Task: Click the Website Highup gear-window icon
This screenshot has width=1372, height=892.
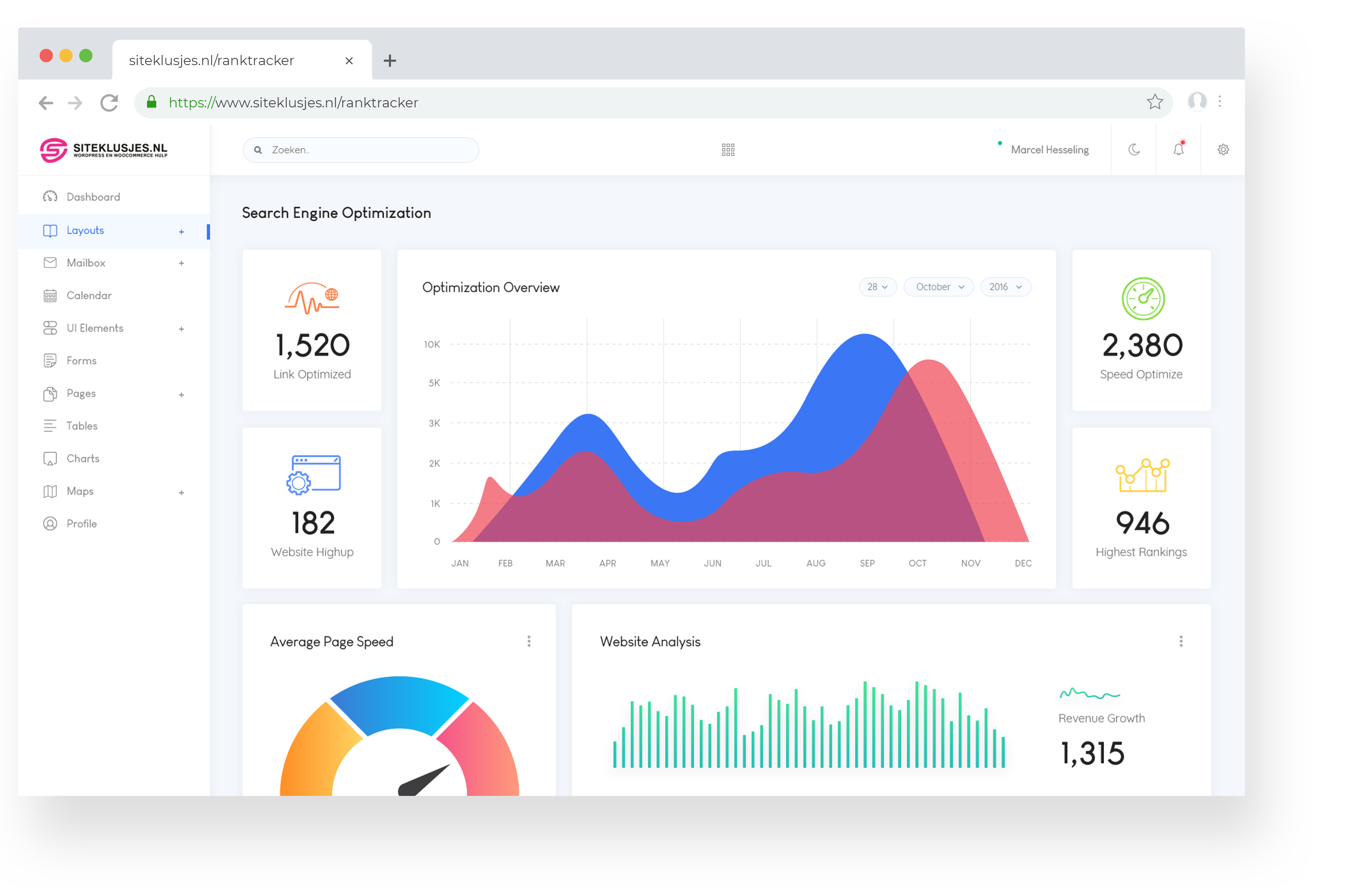Action: pos(313,475)
